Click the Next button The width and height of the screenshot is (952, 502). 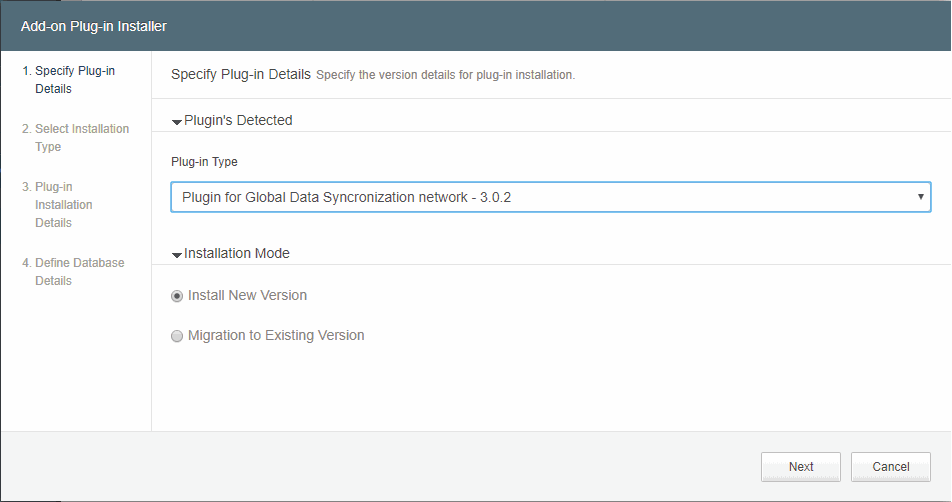[x=801, y=467]
